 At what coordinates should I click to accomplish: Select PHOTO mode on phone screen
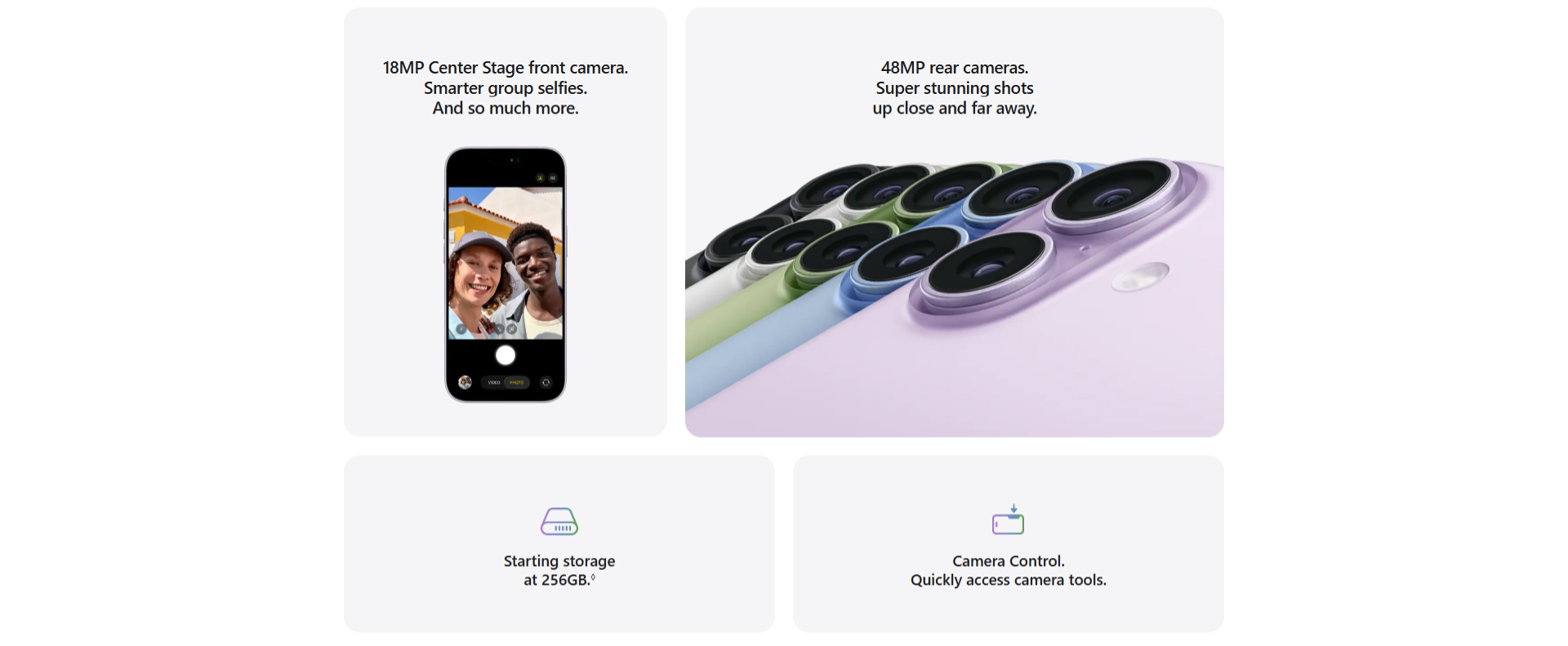point(517,382)
